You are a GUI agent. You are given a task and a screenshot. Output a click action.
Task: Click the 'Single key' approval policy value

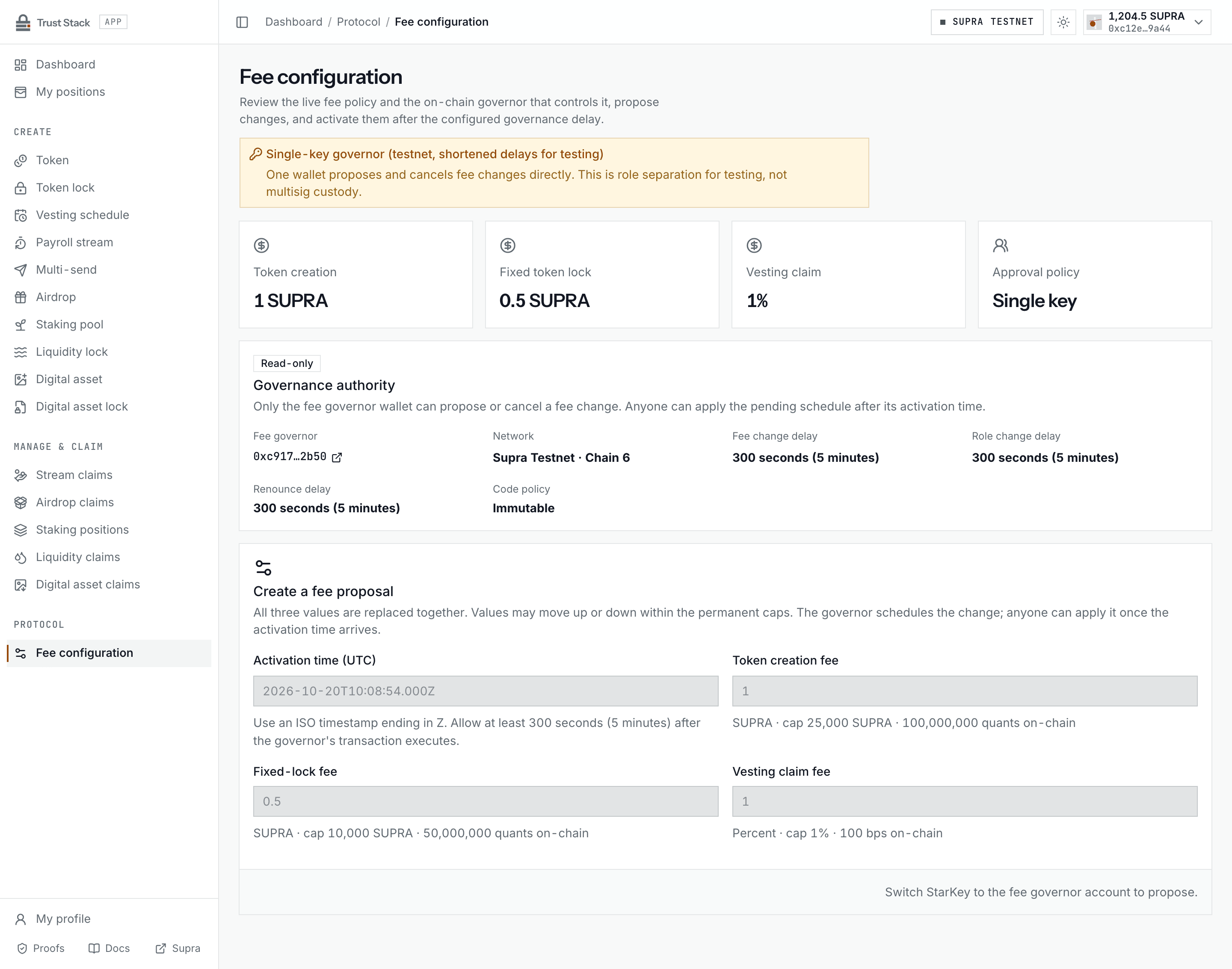pyautogui.click(x=1034, y=301)
